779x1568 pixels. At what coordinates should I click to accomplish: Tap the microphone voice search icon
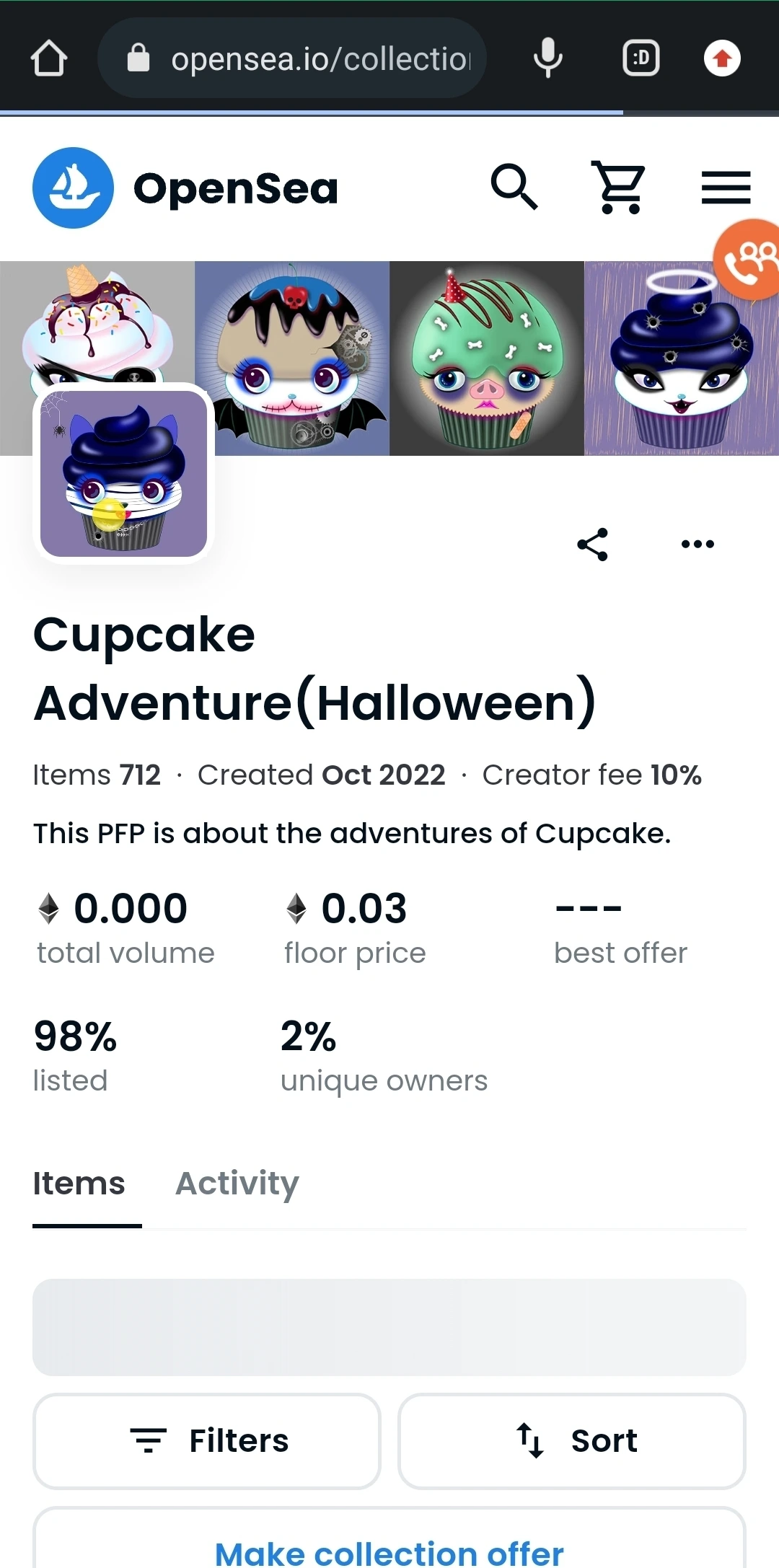548,58
